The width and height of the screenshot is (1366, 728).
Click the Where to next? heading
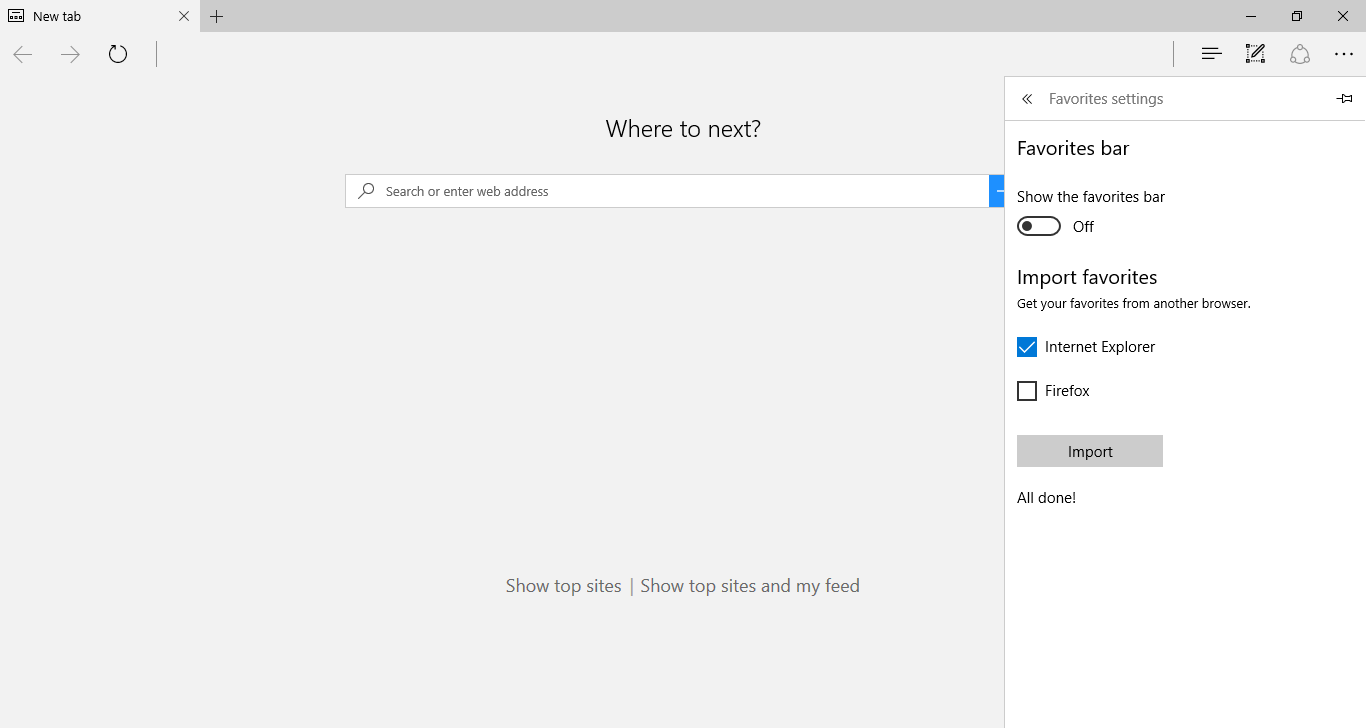[x=683, y=129]
